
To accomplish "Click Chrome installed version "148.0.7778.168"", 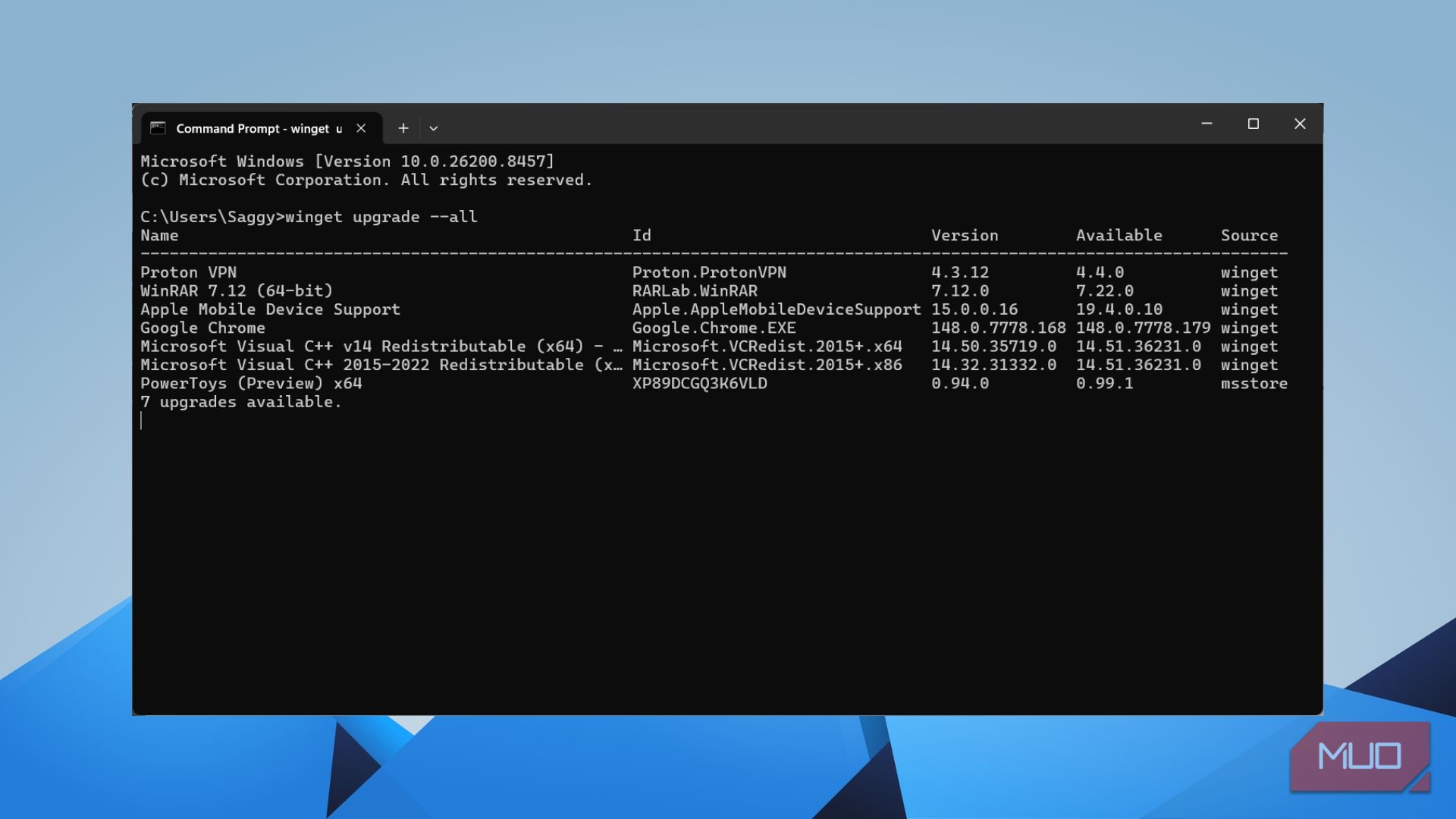I will coord(999,328).
